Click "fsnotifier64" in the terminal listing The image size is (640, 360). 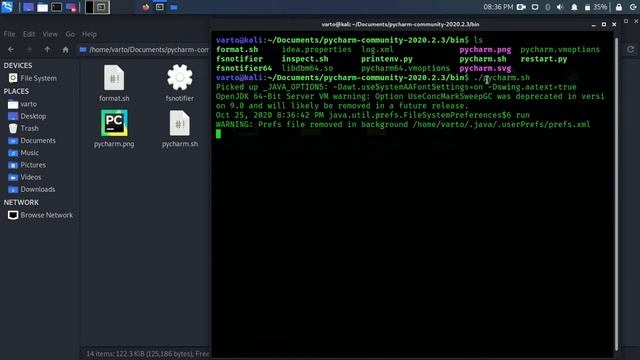tap(244, 69)
